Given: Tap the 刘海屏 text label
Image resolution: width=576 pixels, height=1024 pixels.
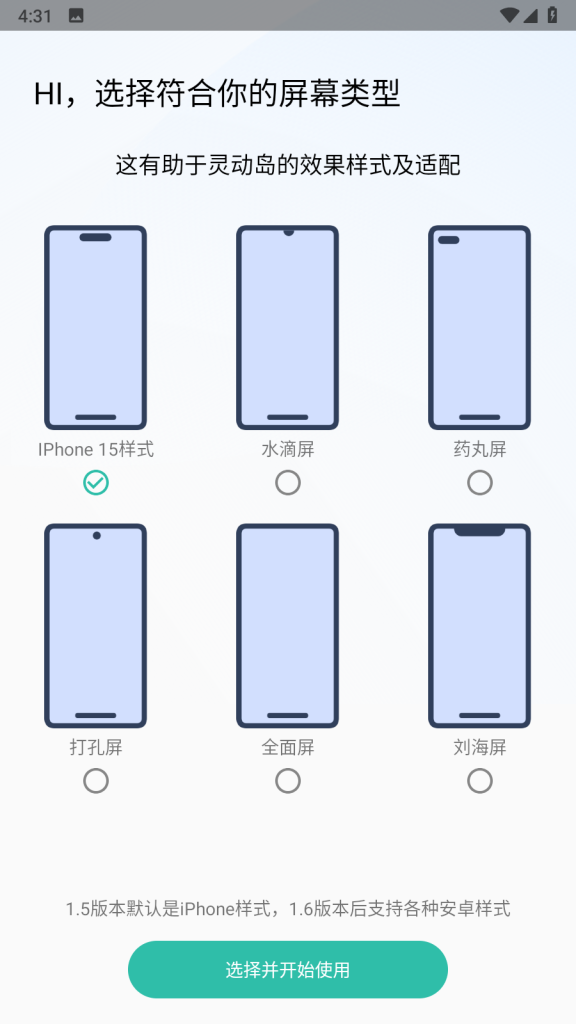Looking at the screenshot, I should coord(480,747).
